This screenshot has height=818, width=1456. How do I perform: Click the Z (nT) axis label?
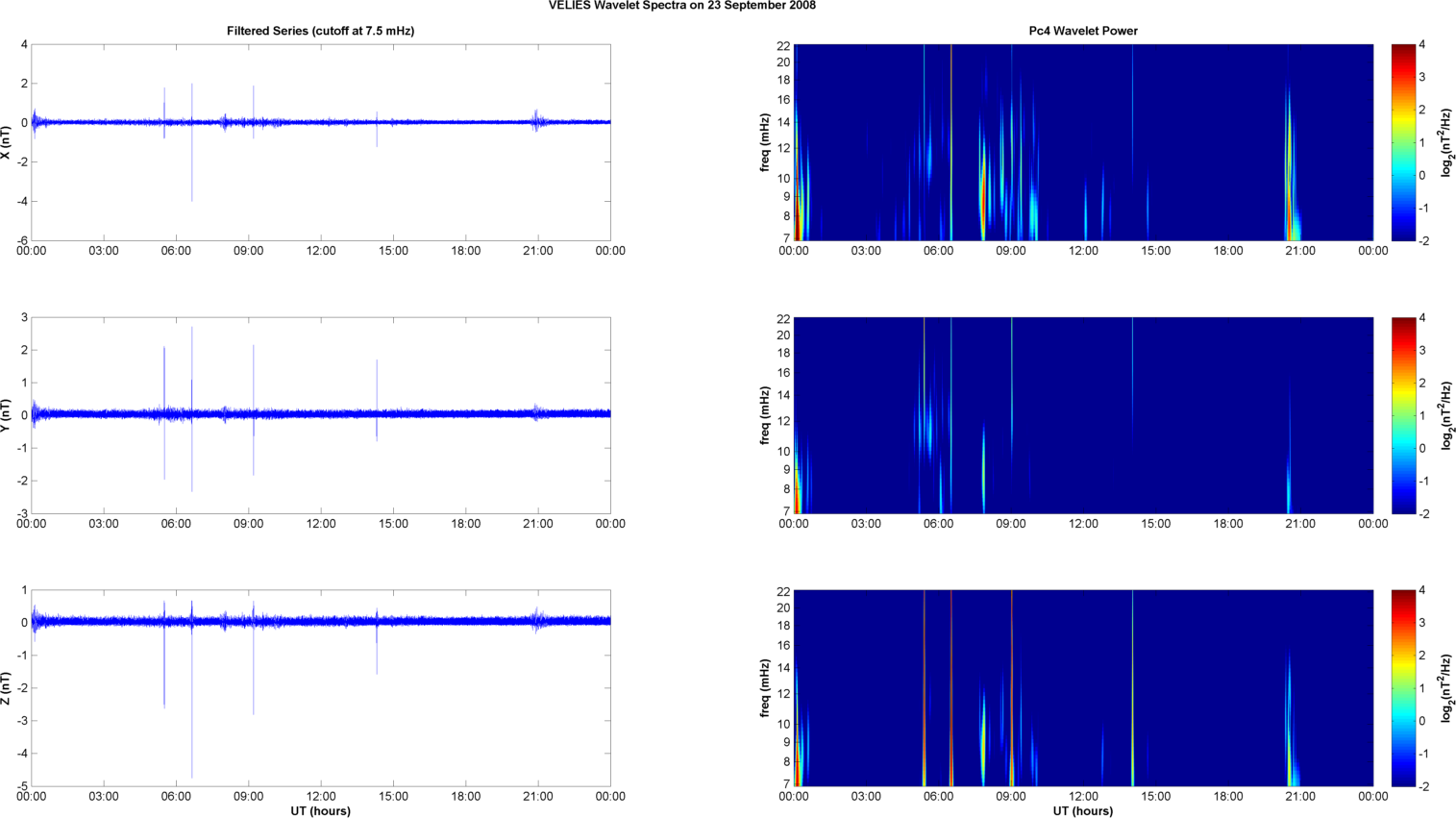7,688
